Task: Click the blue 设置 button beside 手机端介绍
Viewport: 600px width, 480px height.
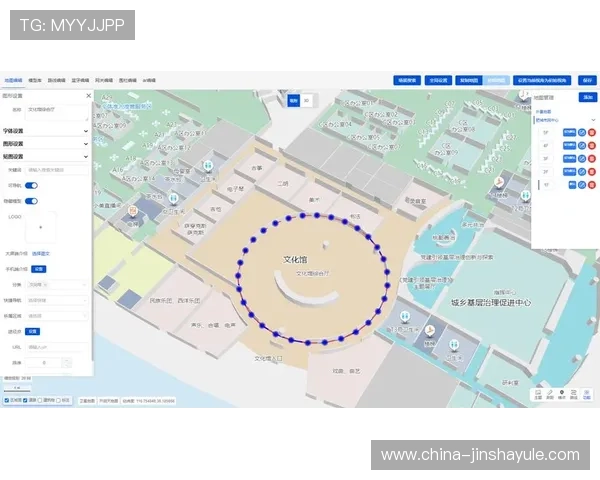Action: pyautogui.click(x=39, y=269)
